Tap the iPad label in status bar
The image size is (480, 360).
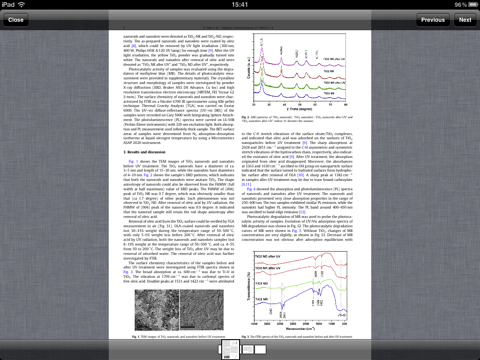(x=8, y=5)
